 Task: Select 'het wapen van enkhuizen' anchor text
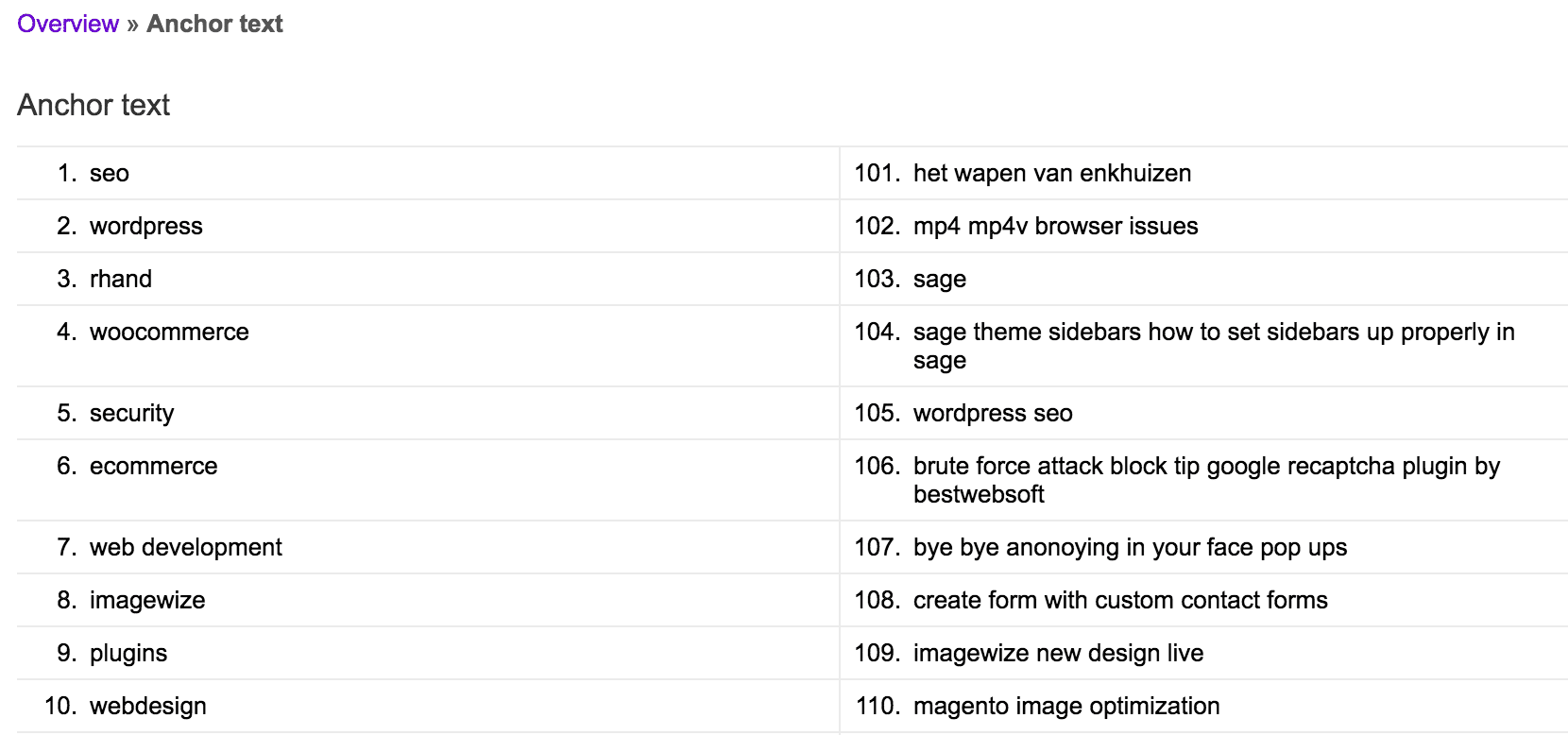(x=1052, y=173)
